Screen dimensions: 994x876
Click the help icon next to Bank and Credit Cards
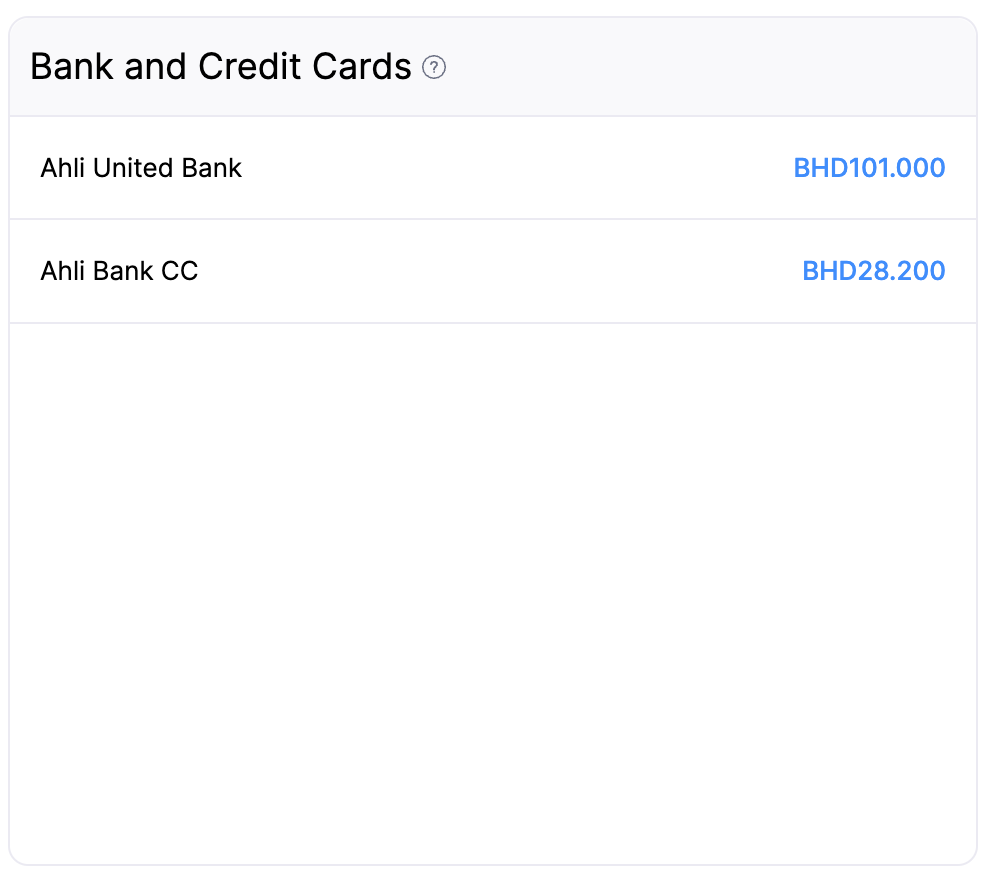435,68
